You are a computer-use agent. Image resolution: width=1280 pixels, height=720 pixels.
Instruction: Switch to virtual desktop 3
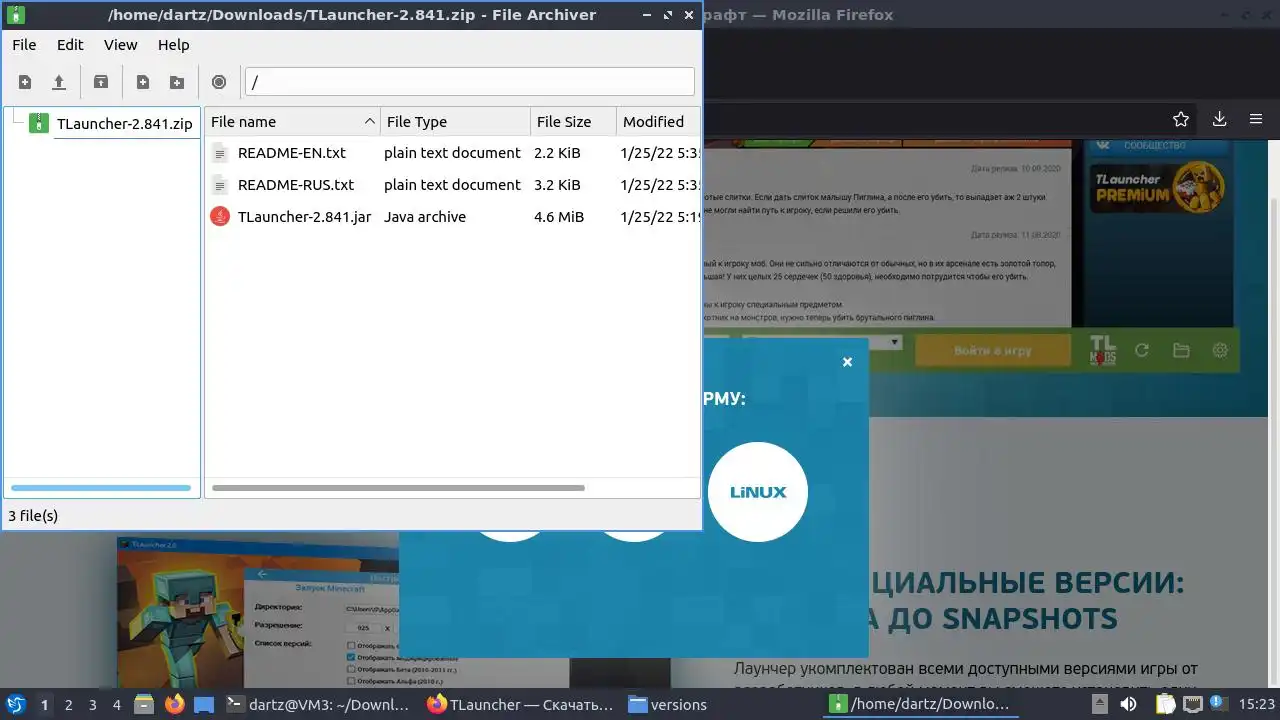coord(92,704)
